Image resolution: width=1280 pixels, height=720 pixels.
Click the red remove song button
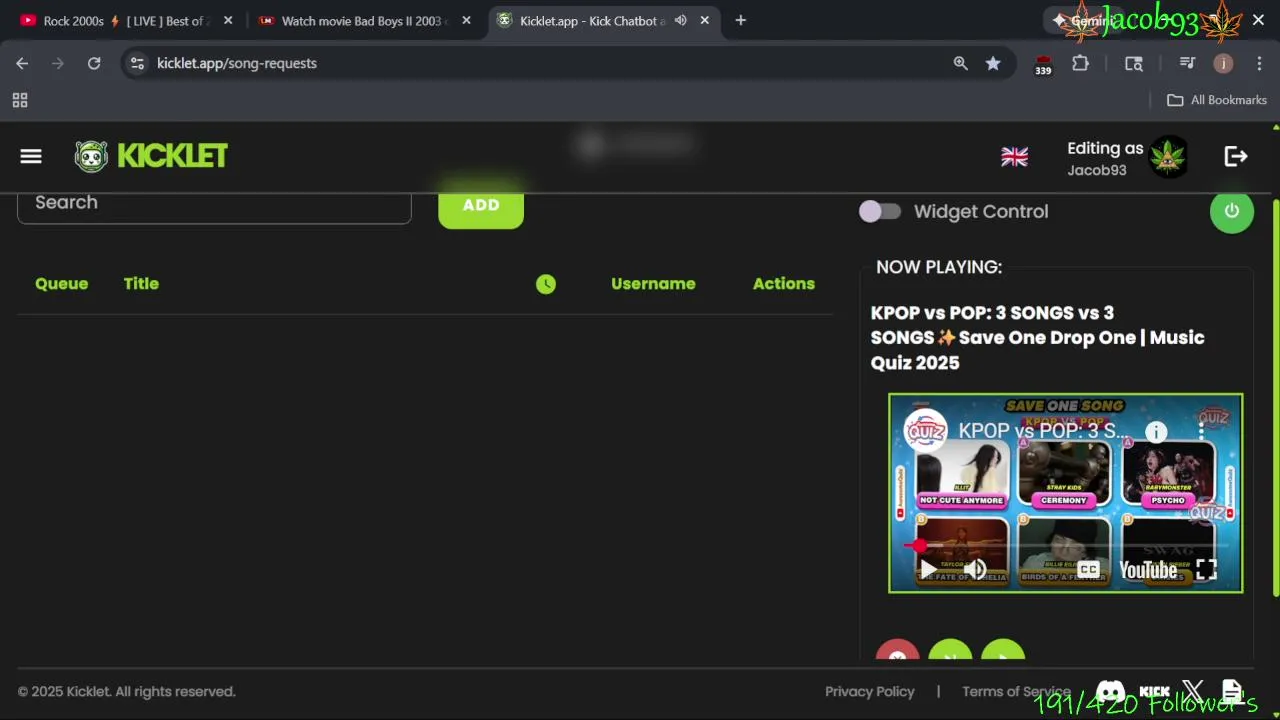[x=897, y=650]
